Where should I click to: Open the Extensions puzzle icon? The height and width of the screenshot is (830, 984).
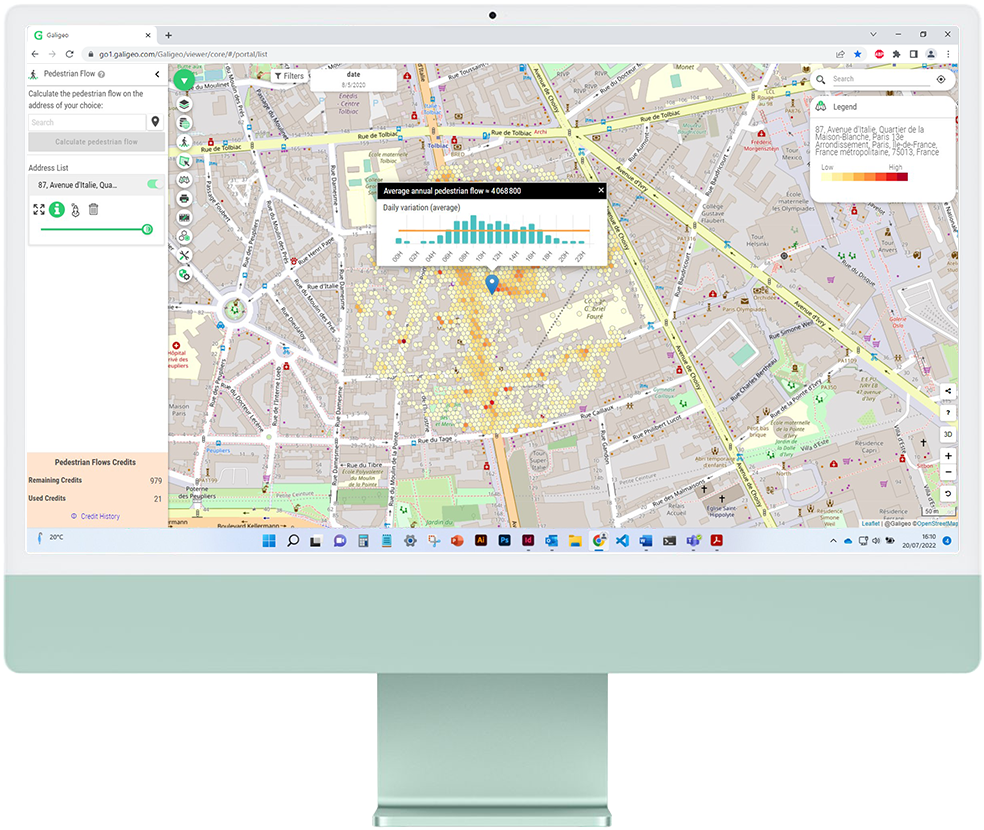coord(896,54)
